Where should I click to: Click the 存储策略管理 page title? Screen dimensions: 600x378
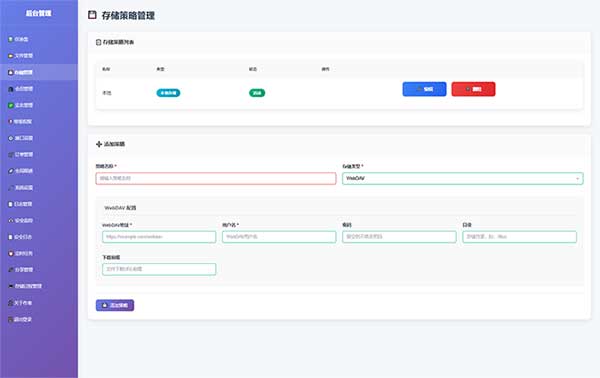pyautogui.click(x=128, y=15)
